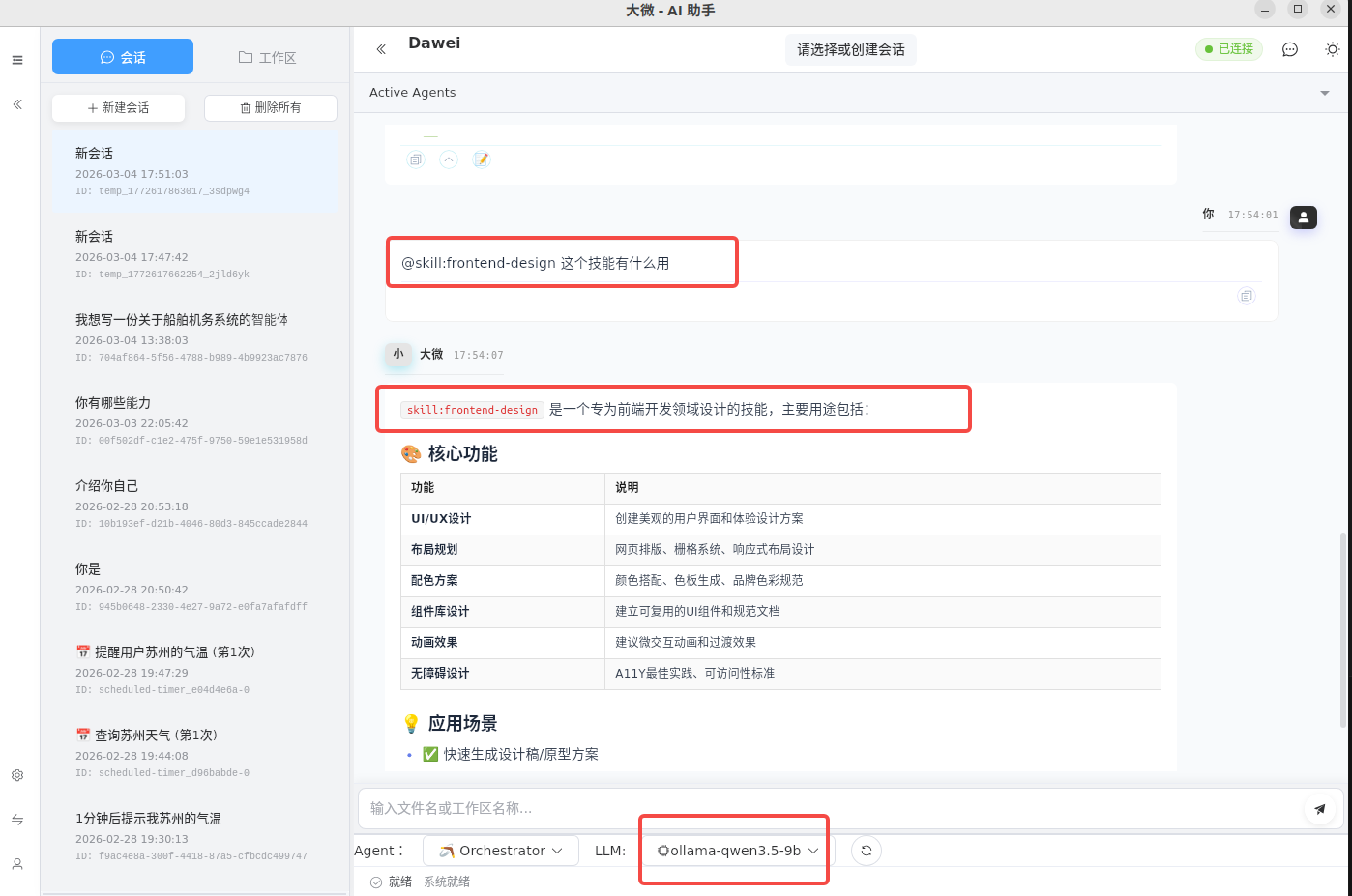
Task: Expand the Active Agents panel
Action: pos(1324,93)
